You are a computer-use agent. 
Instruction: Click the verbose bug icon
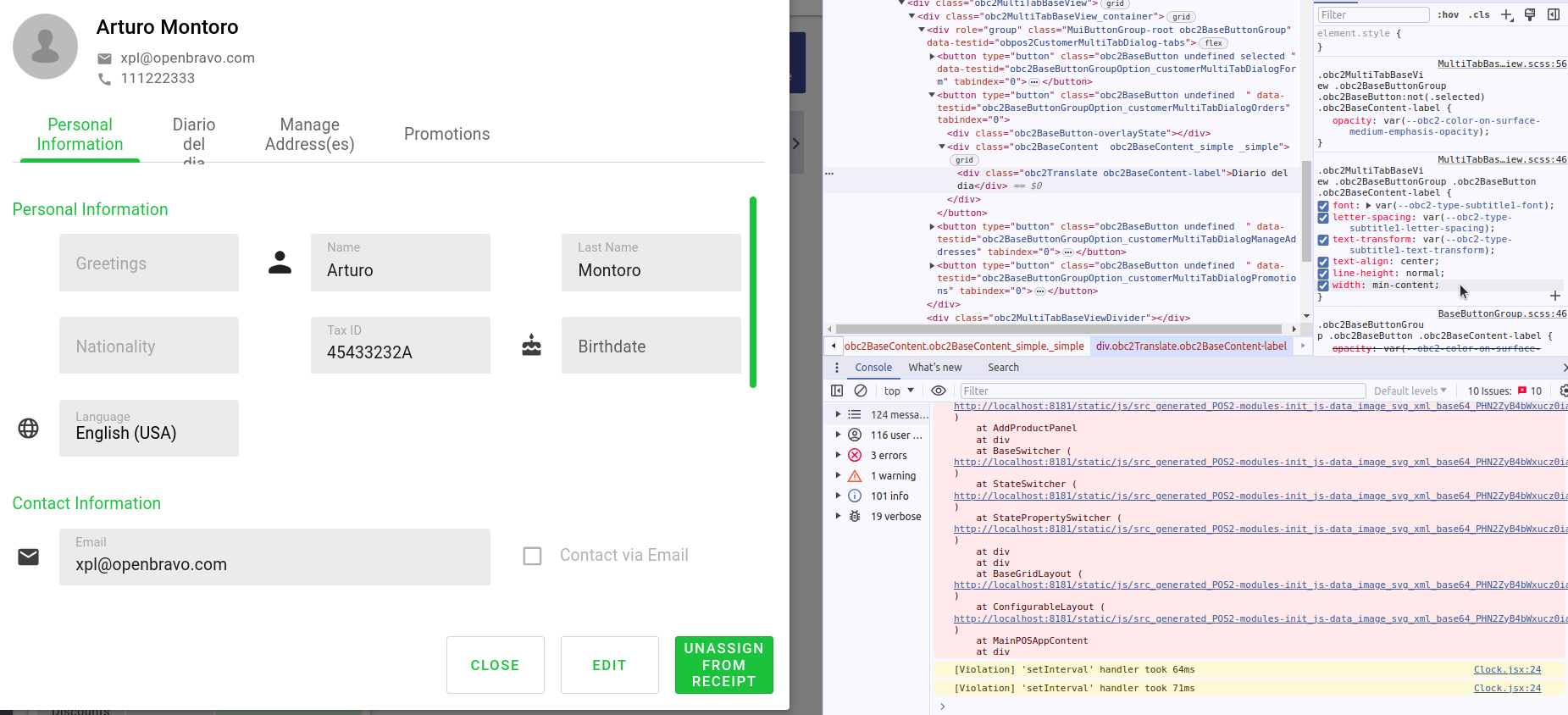[855, 516]
